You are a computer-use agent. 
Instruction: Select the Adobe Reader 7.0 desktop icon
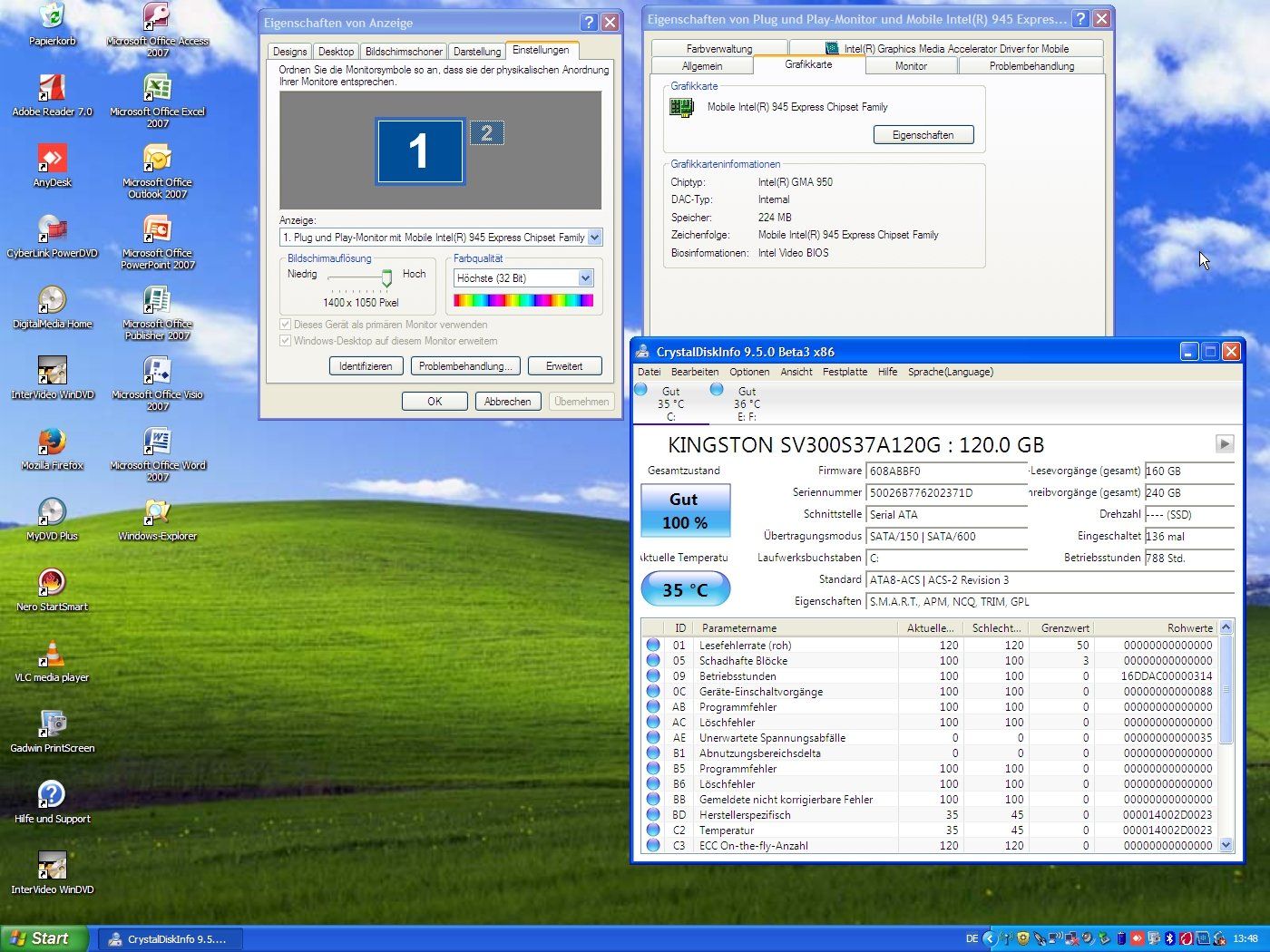pos(52,94)
